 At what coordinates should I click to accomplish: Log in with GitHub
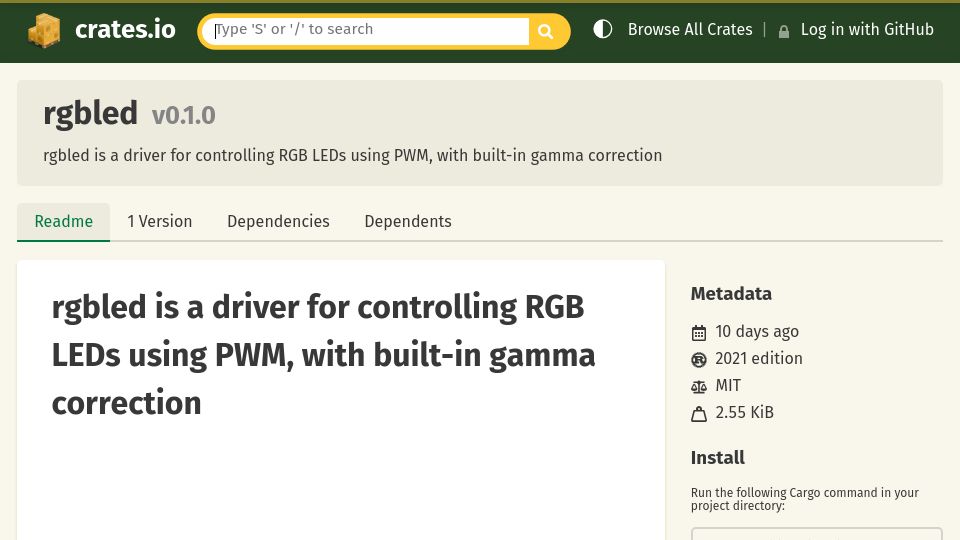pos(867,29)
